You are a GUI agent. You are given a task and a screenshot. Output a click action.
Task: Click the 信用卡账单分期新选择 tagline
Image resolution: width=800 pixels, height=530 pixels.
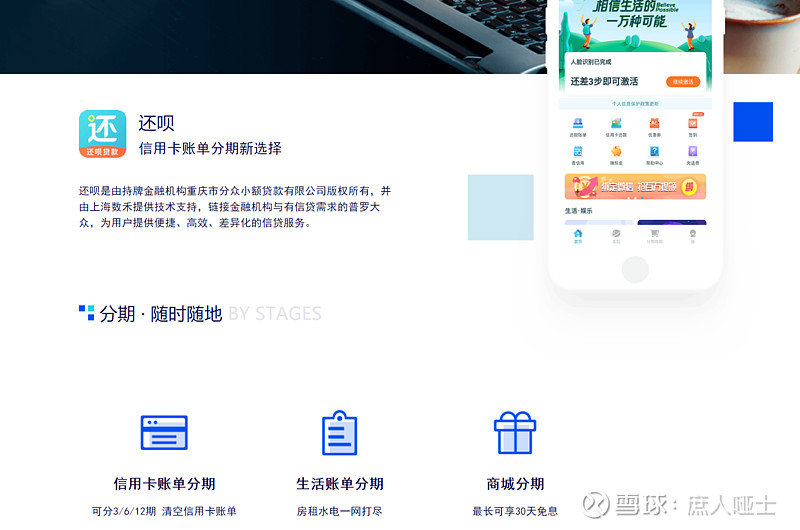(210, 148)
